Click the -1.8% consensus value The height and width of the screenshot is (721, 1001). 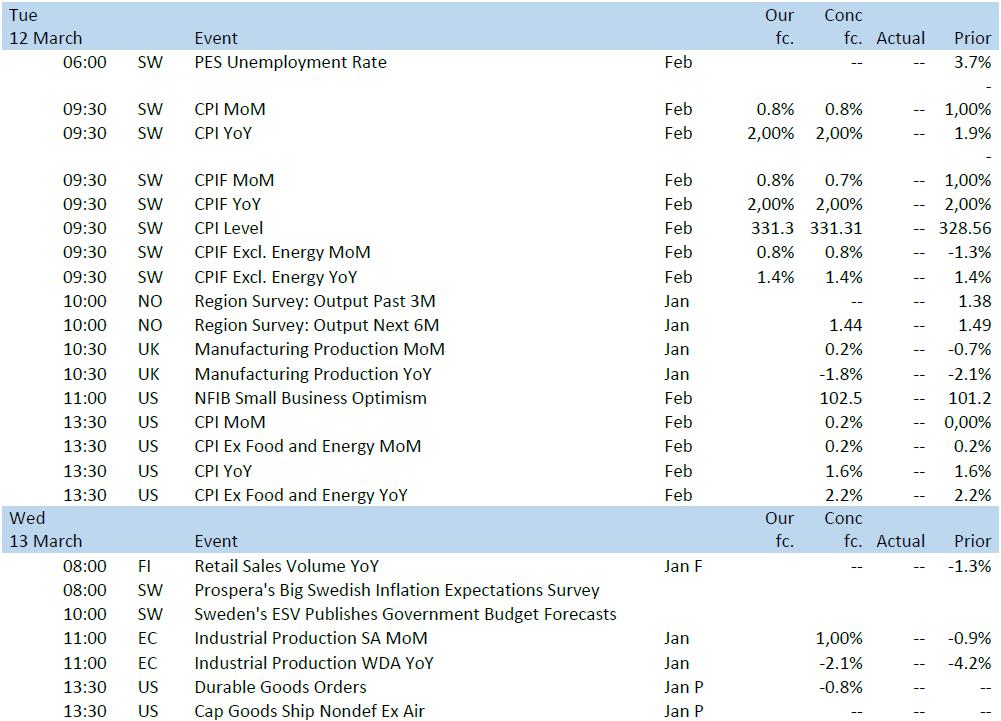tap(841, 374)
